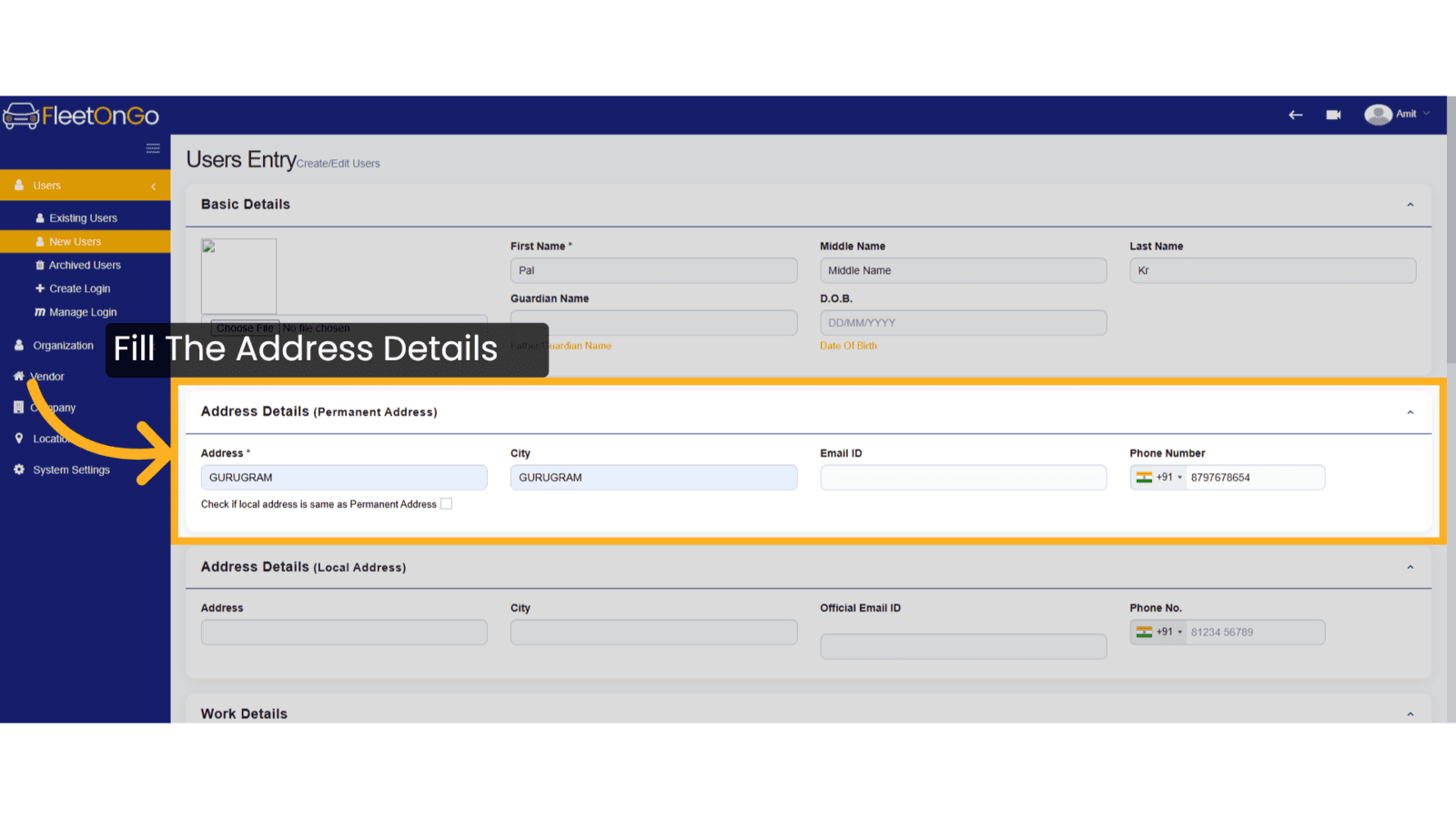Screen dimensions: 1456x819
Task: Open permanent phone country code dropdown
Action: point(1158,478)
